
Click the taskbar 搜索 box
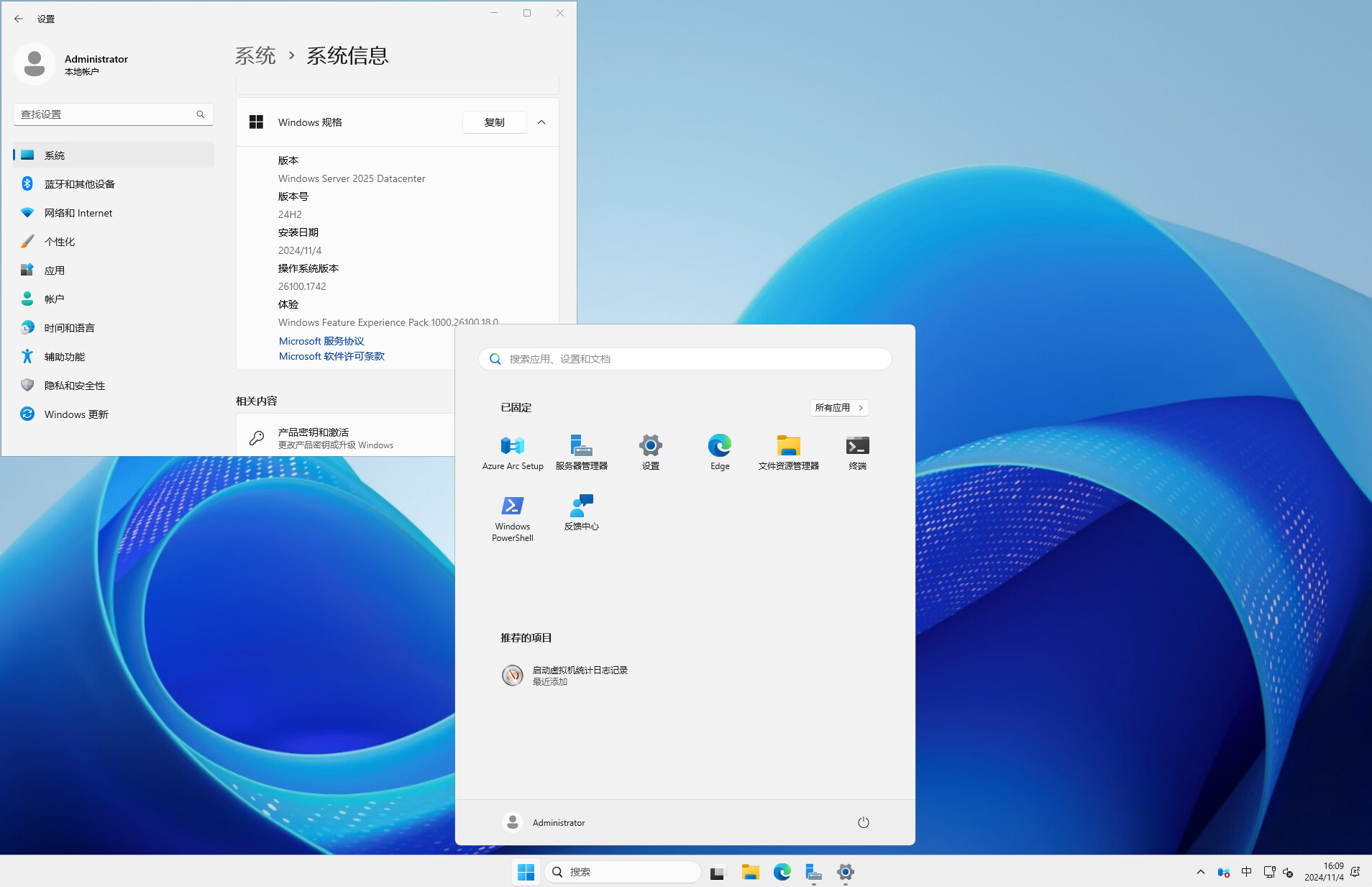[622, 872]
